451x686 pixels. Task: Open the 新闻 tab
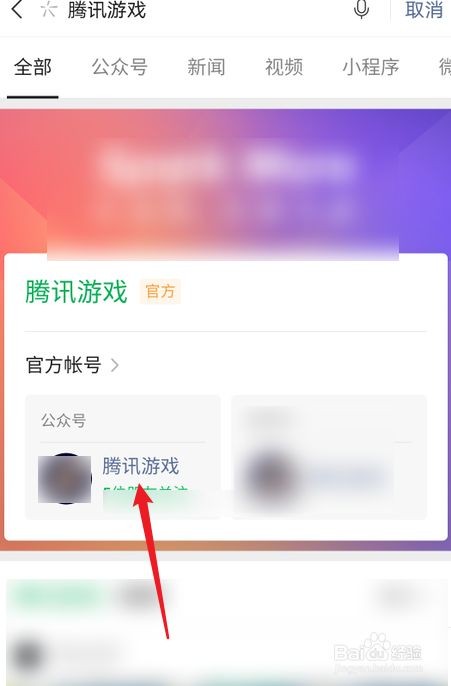206,67
